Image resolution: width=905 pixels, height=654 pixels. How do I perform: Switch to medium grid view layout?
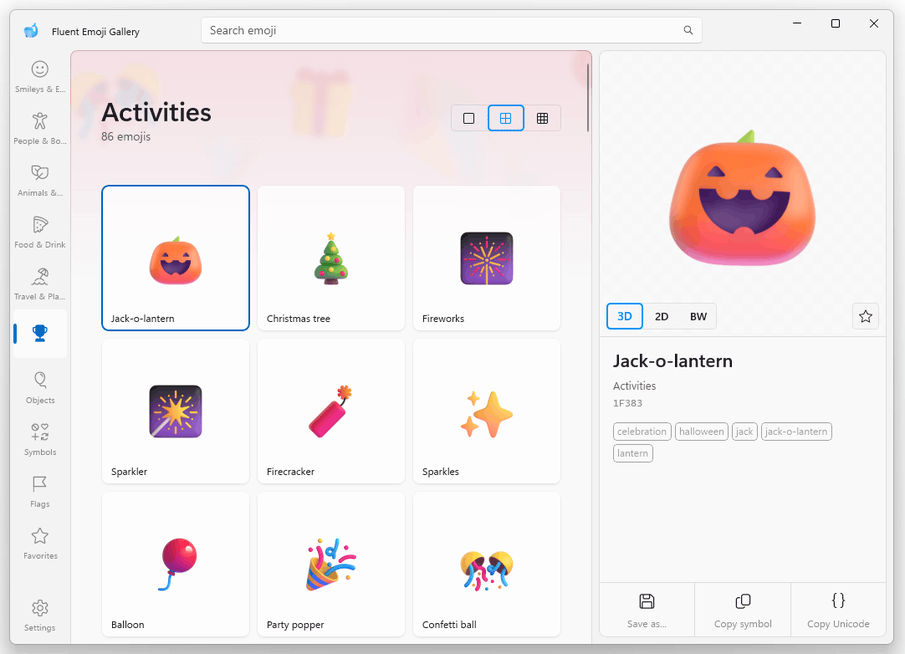(x=506, y=118)
